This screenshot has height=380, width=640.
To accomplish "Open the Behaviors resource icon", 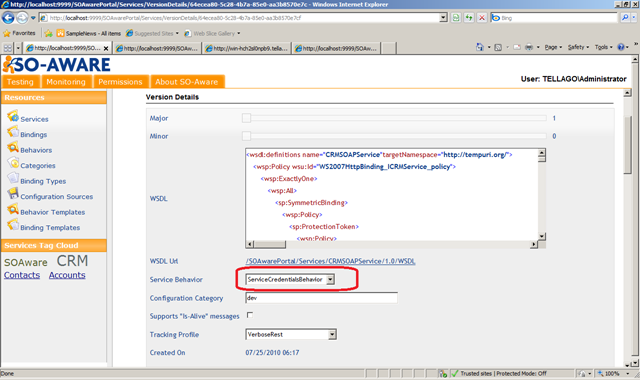I will click(13, 147).
